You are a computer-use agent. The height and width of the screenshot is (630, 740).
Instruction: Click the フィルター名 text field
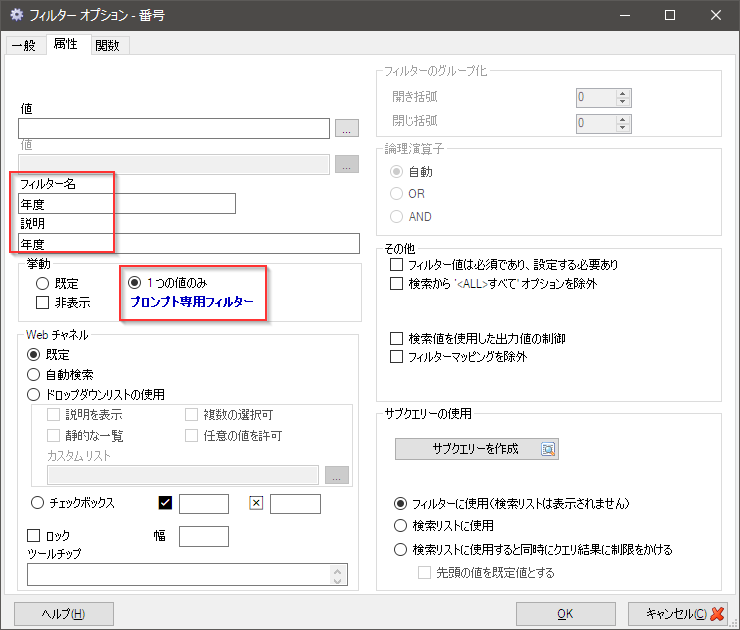click(127, 204)
